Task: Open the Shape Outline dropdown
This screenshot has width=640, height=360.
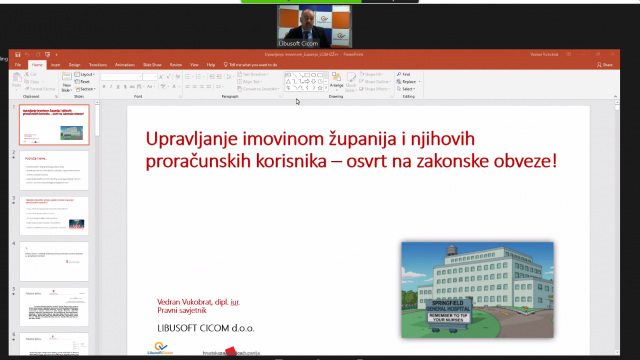Action: click(375, 82)
